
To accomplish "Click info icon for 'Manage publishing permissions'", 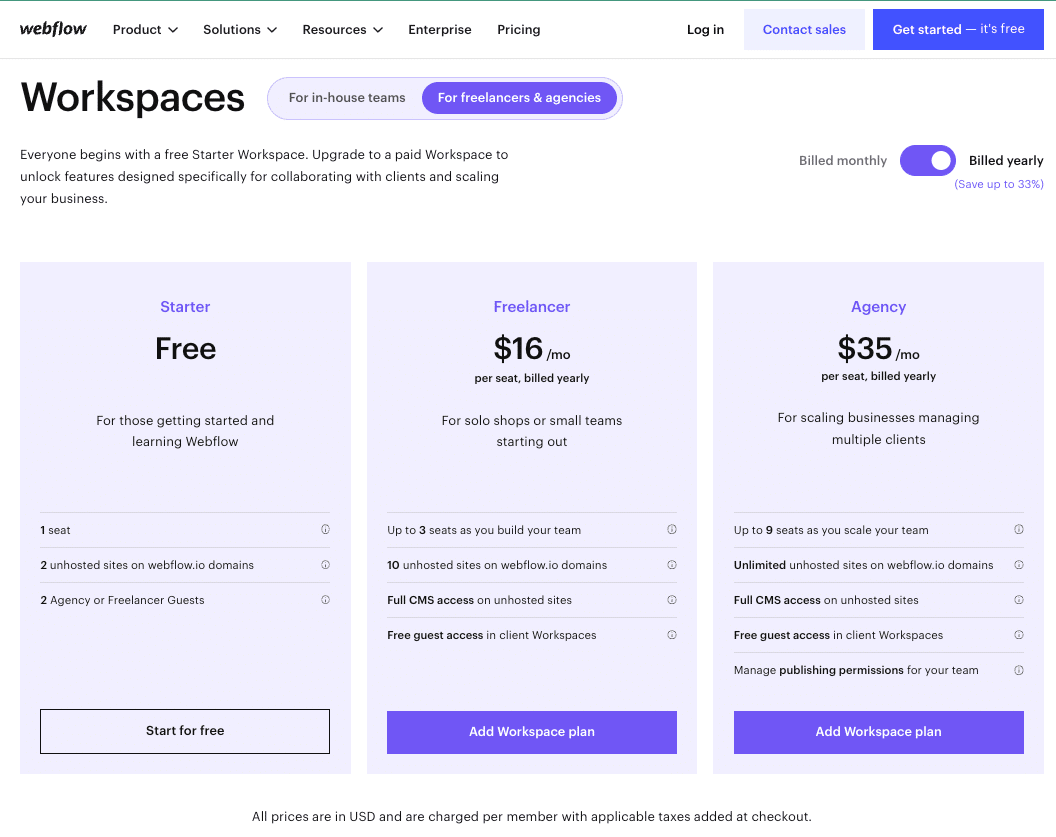I will [x=1018, y=670].
